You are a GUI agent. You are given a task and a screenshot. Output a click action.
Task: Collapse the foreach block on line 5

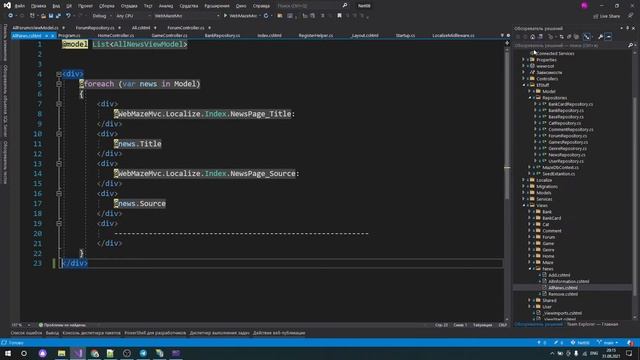pyautogui.click(x=59, y=84)
